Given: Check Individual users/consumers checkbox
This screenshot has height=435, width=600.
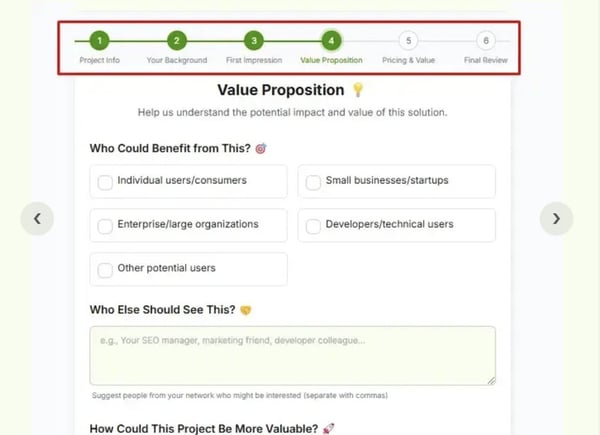Looking at the screenshot, I should point(105,182).
